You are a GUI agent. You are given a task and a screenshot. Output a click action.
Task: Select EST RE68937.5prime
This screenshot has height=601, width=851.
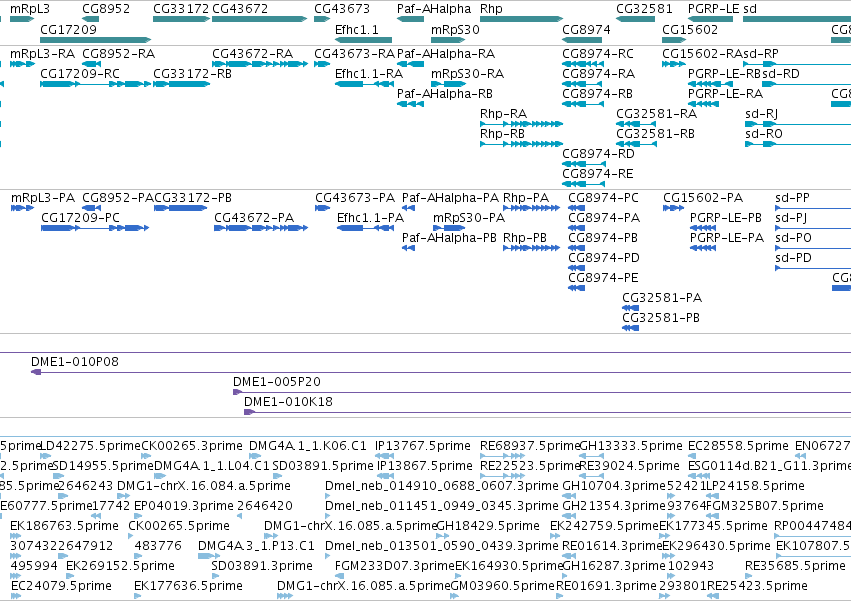(530, 446)
